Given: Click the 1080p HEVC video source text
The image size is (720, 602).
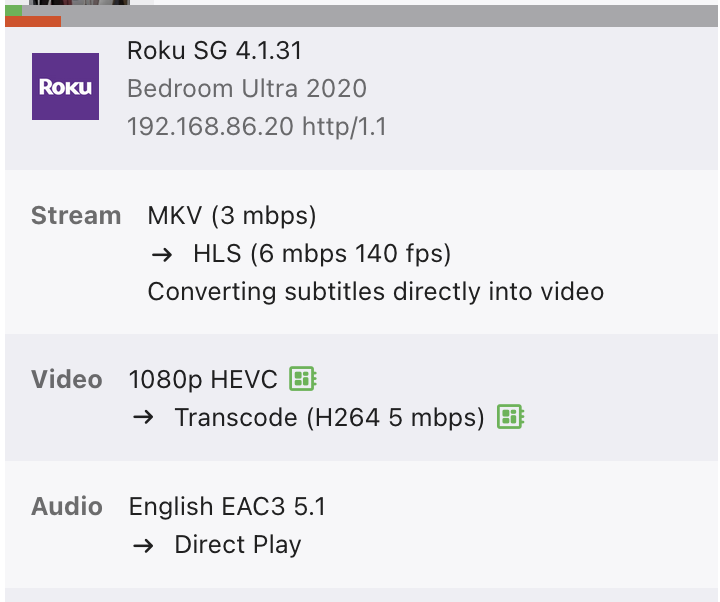Looking at the screenshot, I should point(203,379).
